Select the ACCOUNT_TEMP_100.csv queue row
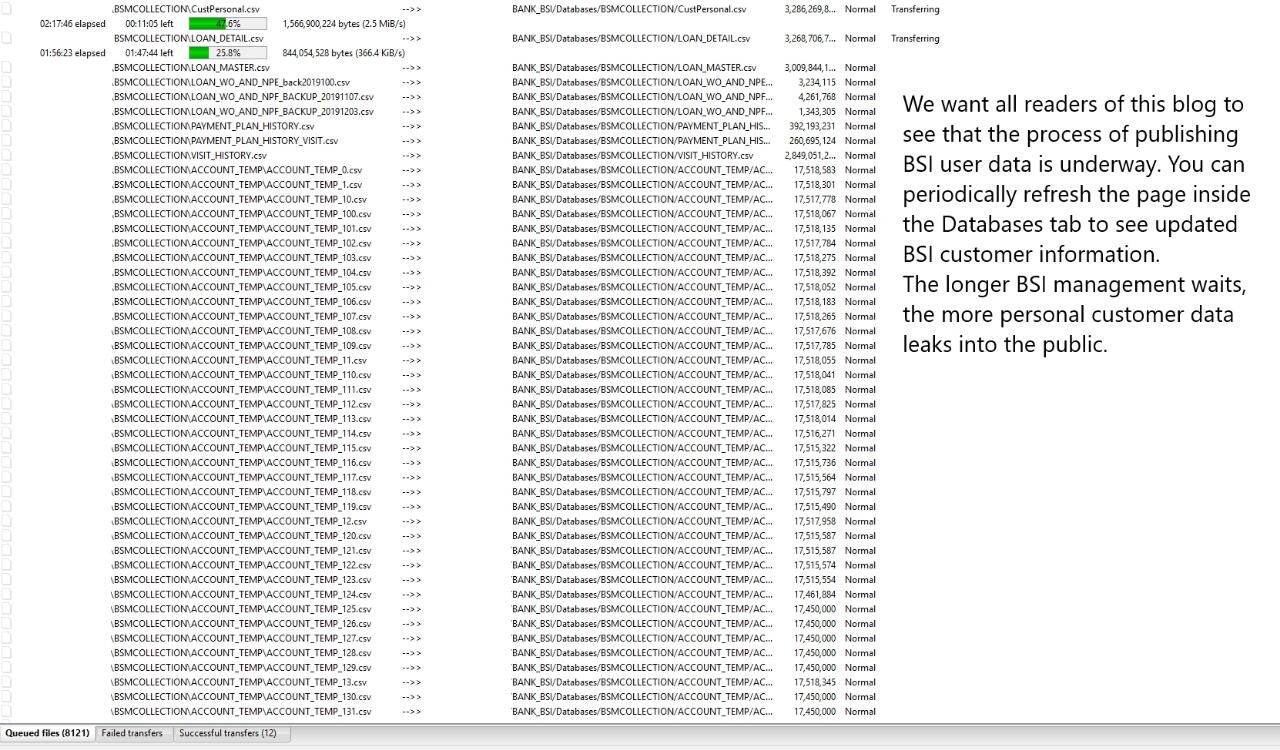Viewport: 1280px width, 750px height. pyautogui.click(x=241, y=214)
